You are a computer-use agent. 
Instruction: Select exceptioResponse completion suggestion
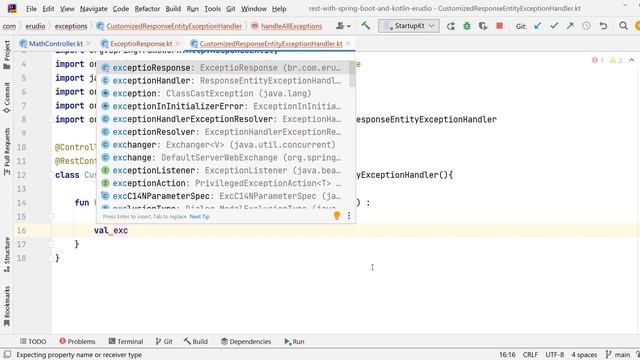click(223, 68)
